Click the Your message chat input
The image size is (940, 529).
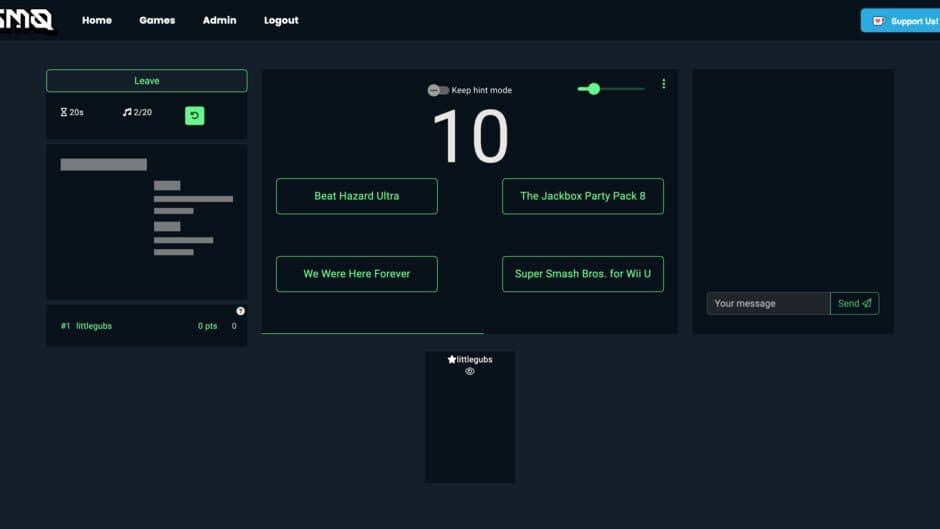click(768, 303)
